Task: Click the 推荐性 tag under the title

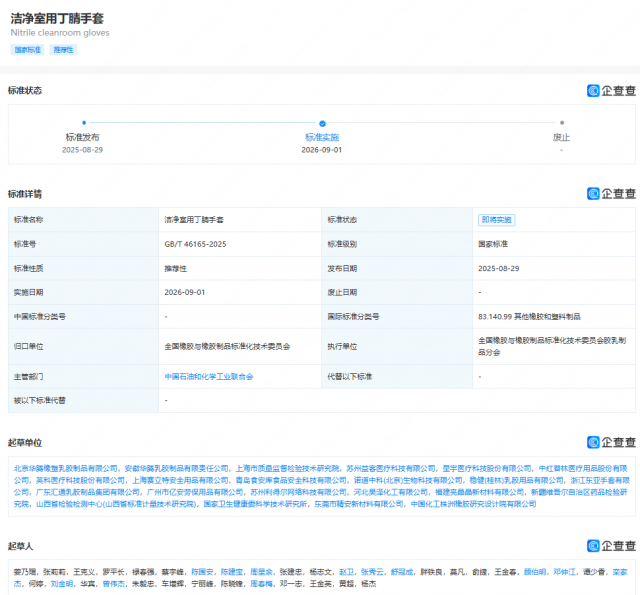Action: pos(63,50)
